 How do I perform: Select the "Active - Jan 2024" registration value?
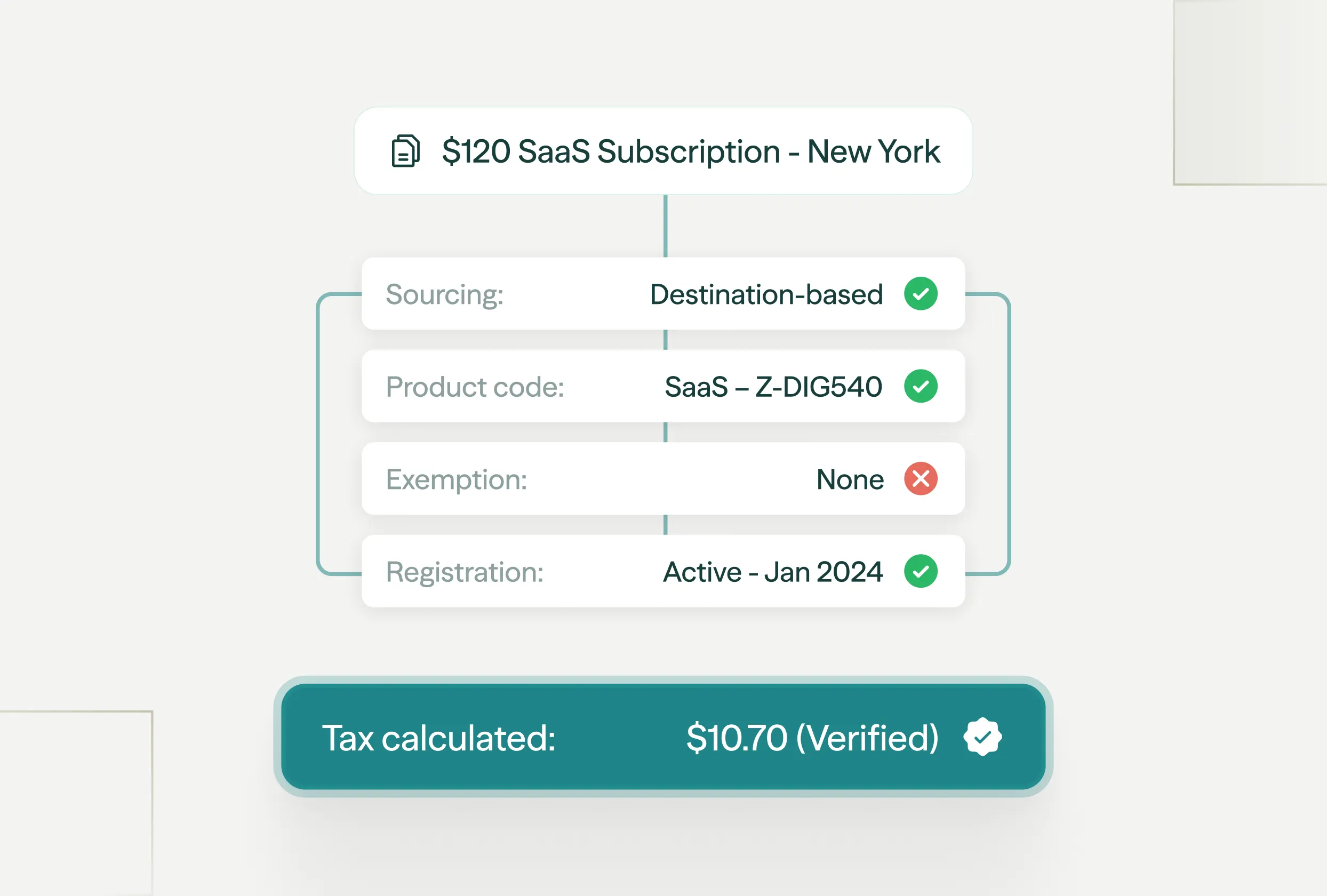[x=772, y=572]
